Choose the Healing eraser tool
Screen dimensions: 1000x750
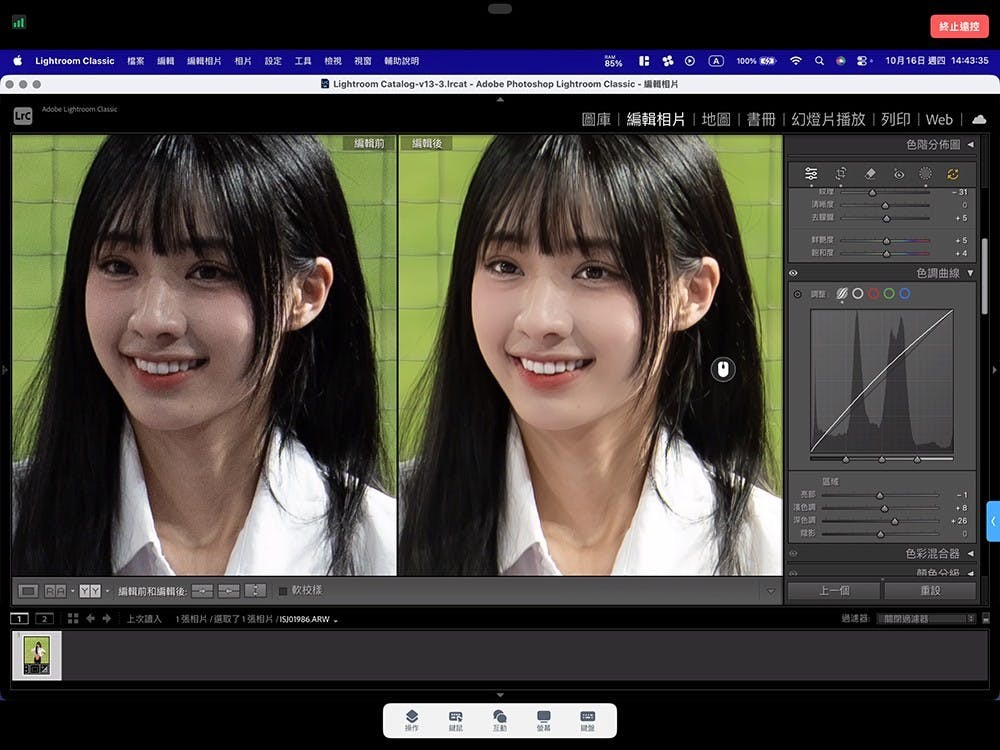pyautogui.click(x=869, y=174)
